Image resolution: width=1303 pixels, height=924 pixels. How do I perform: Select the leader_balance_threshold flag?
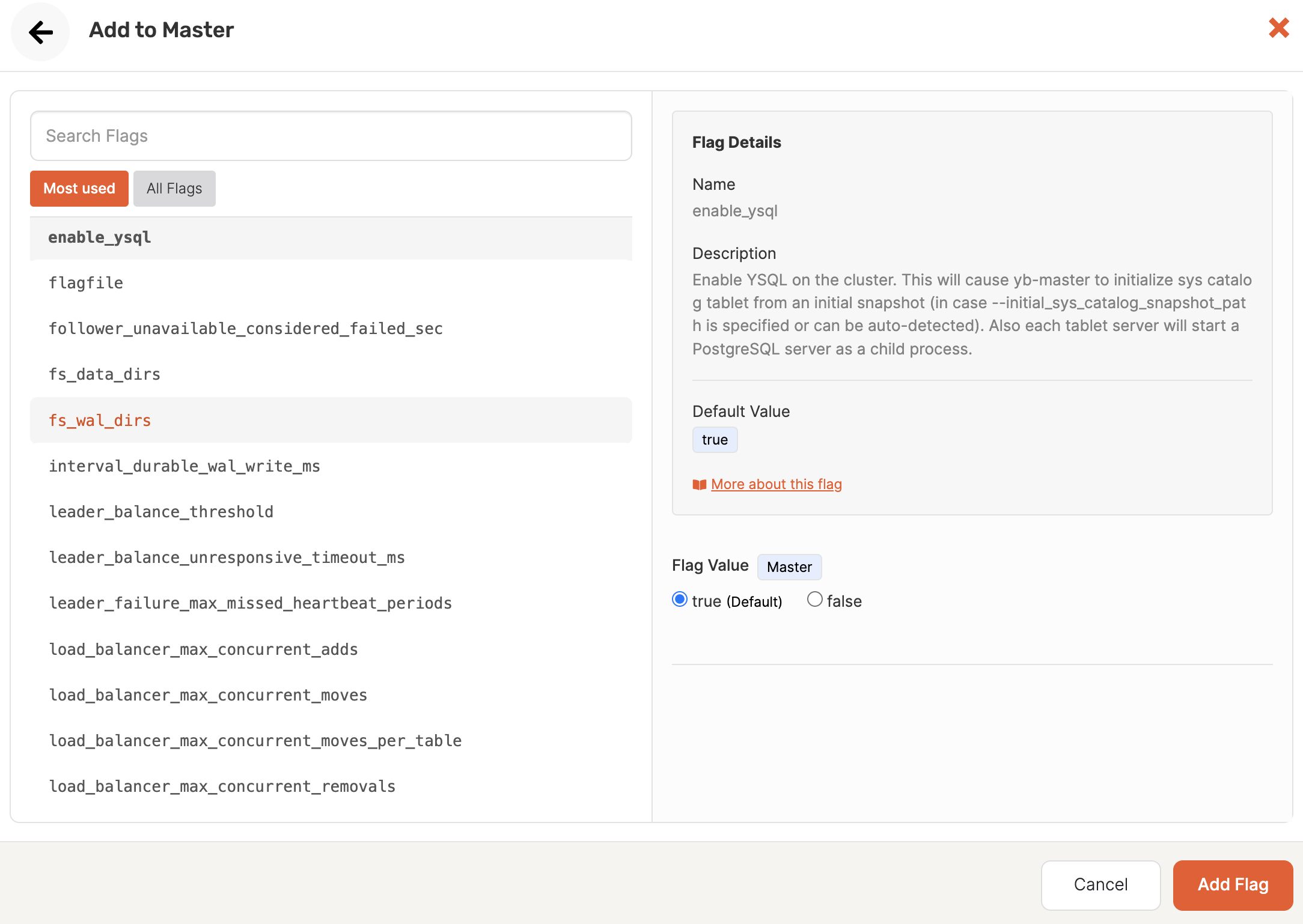(161, 512)
